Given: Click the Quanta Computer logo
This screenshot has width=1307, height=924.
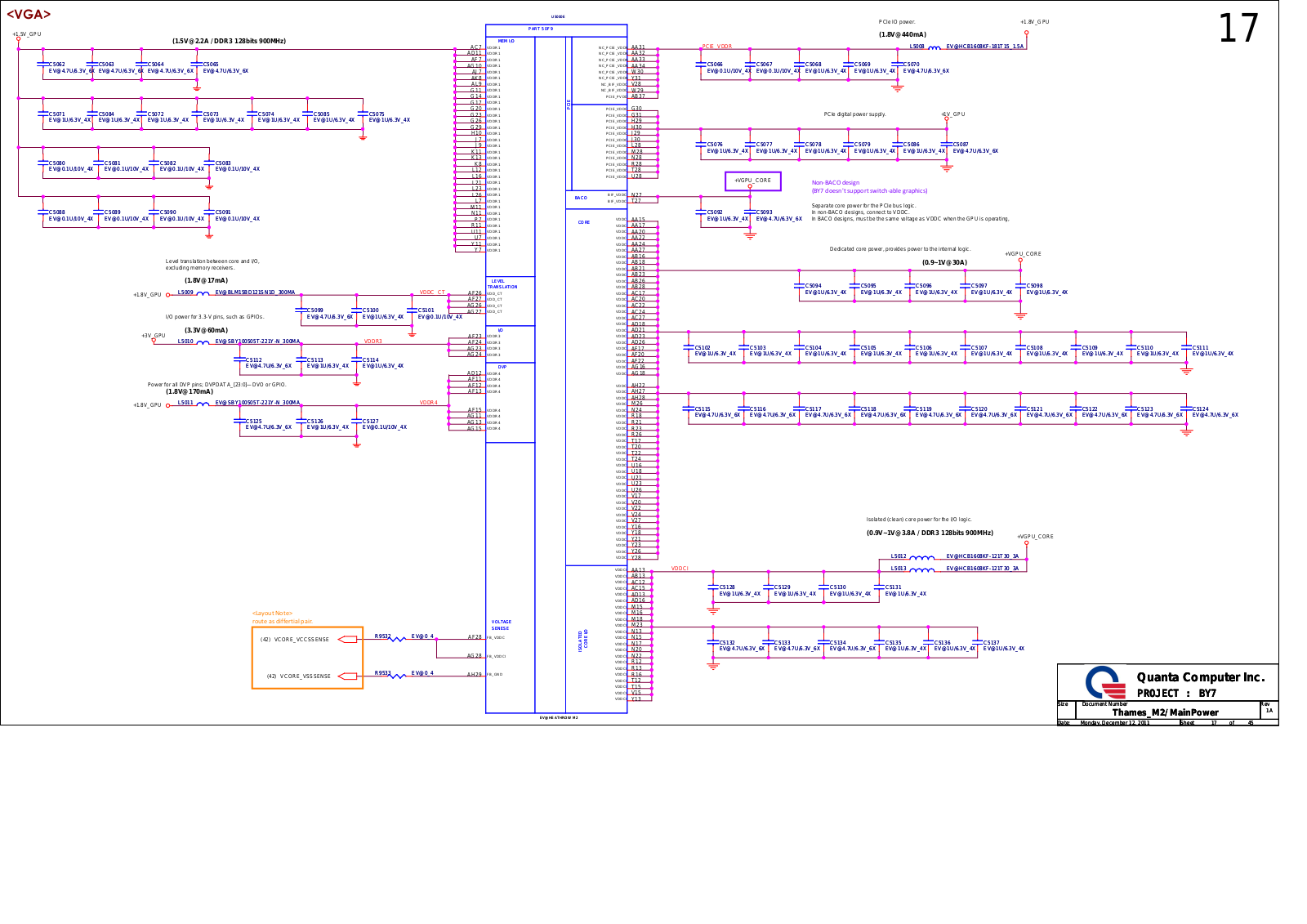Looking at the screenshot, I should click(x=1104, y=682).
